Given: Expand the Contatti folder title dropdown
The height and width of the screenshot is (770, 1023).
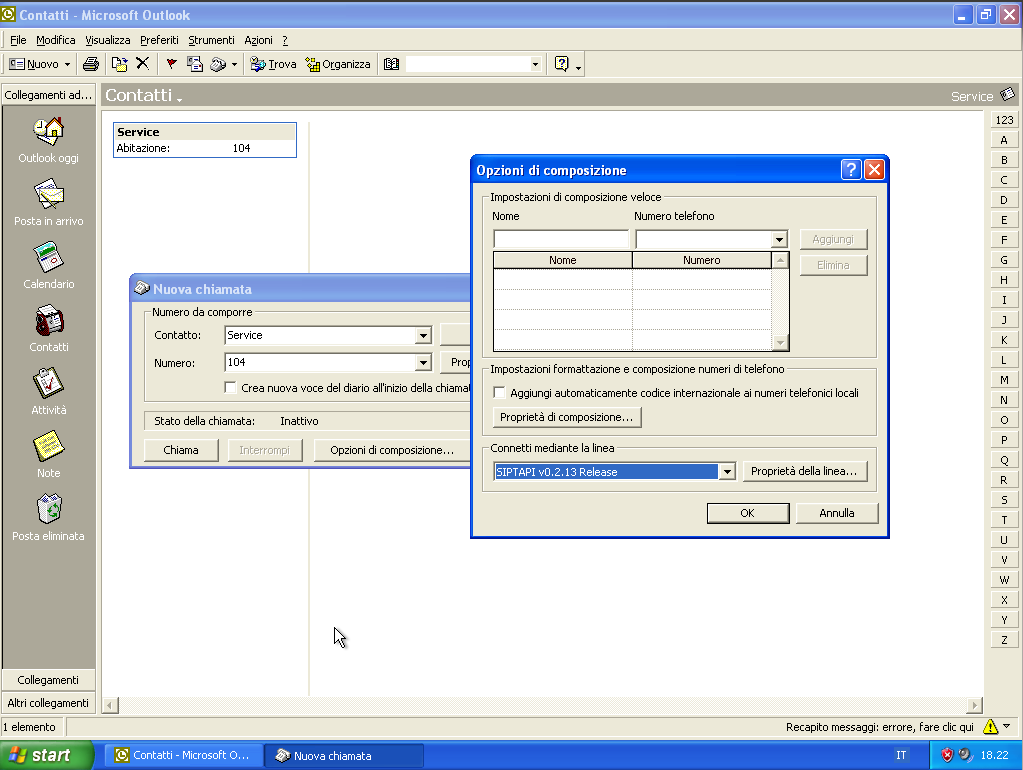Looking at the screenshot, I should point(179,99).
